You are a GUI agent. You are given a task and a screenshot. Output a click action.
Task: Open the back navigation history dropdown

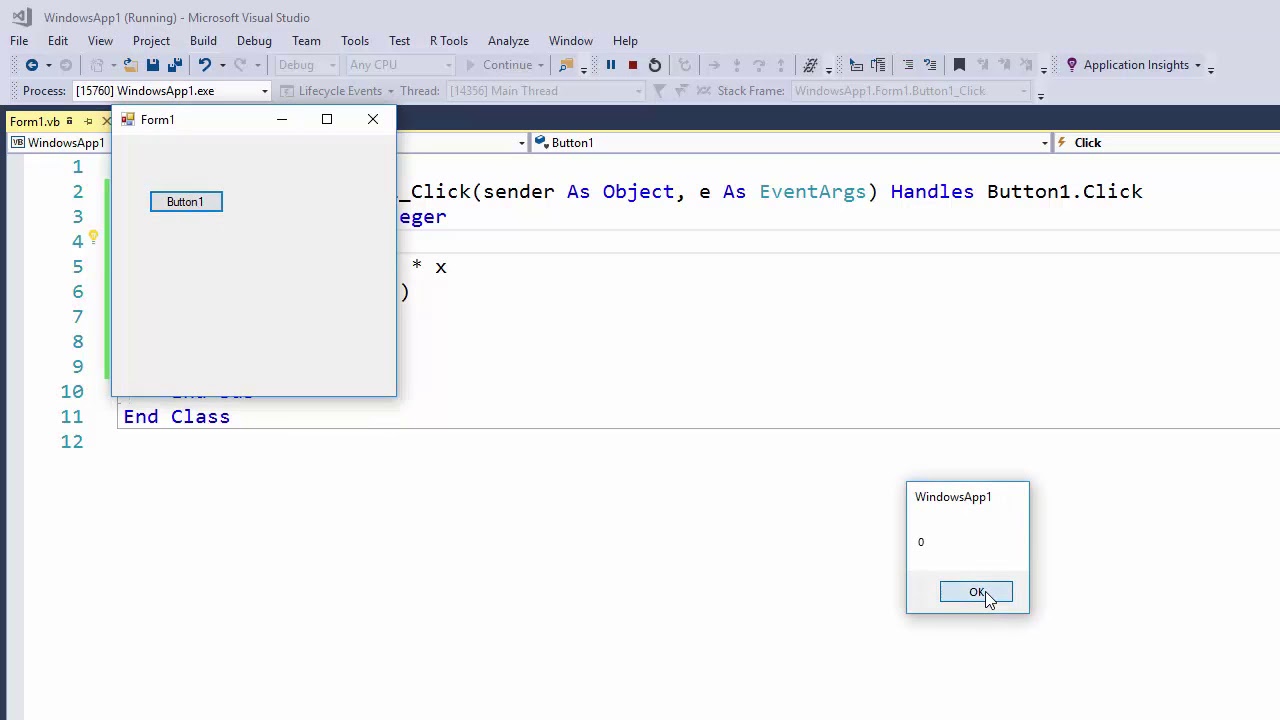tap(48, 65)
